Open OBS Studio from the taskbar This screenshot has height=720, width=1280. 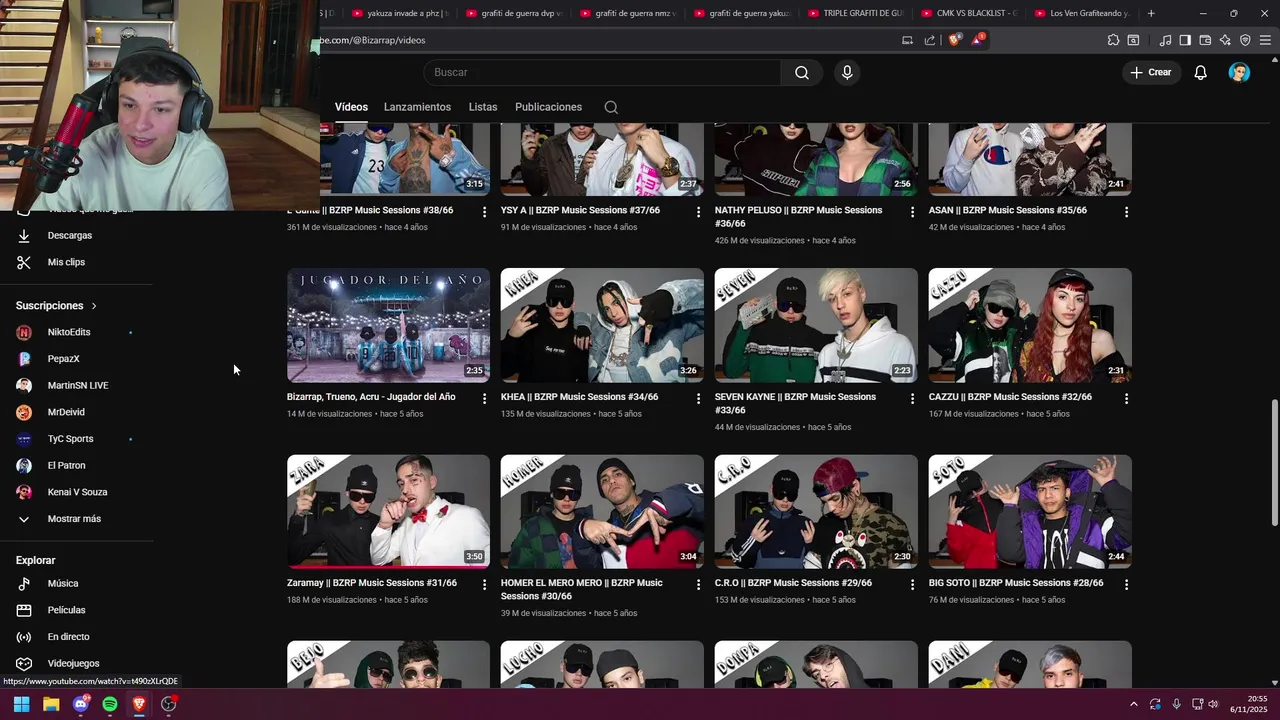click(x=169, y=704)
